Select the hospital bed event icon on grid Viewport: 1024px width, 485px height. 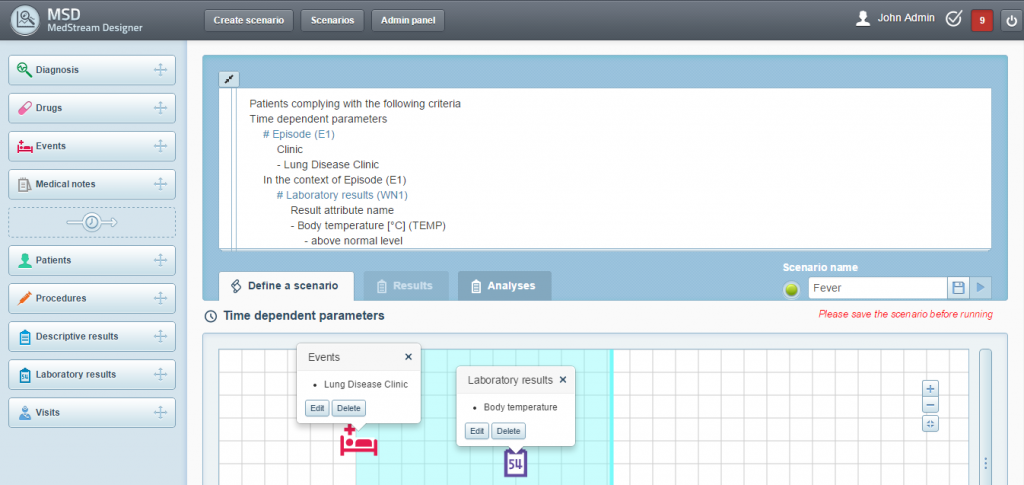tap(358, 441)
